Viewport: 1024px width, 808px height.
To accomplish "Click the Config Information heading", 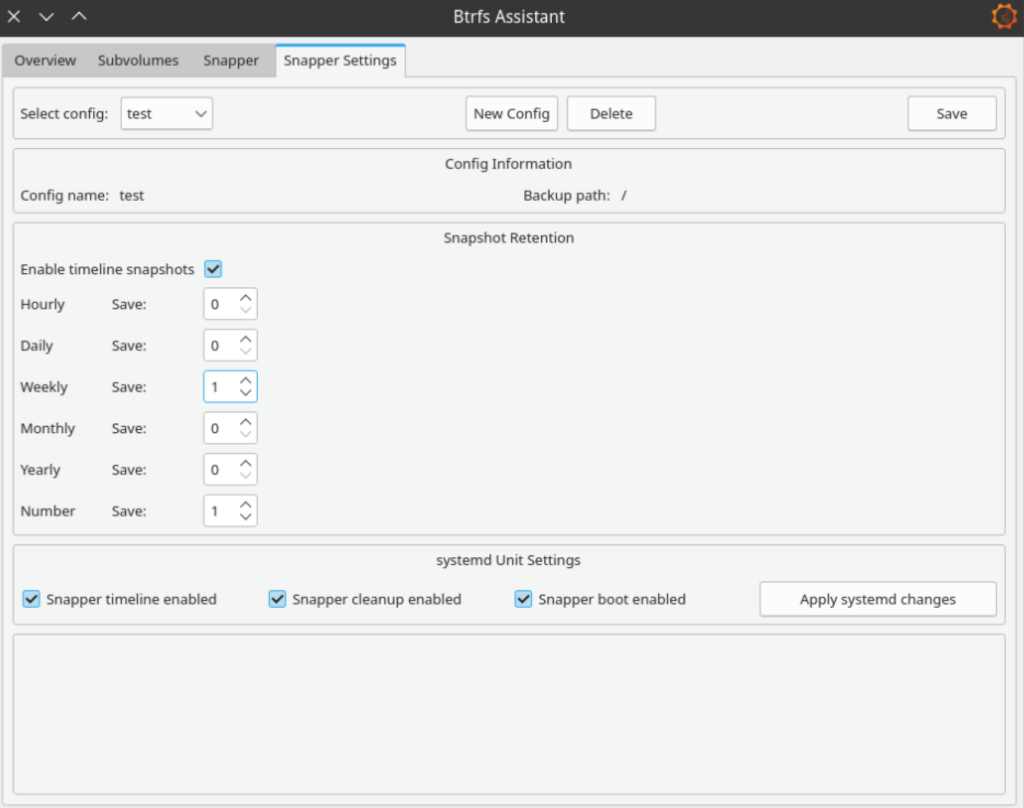I will coord(508,164).
